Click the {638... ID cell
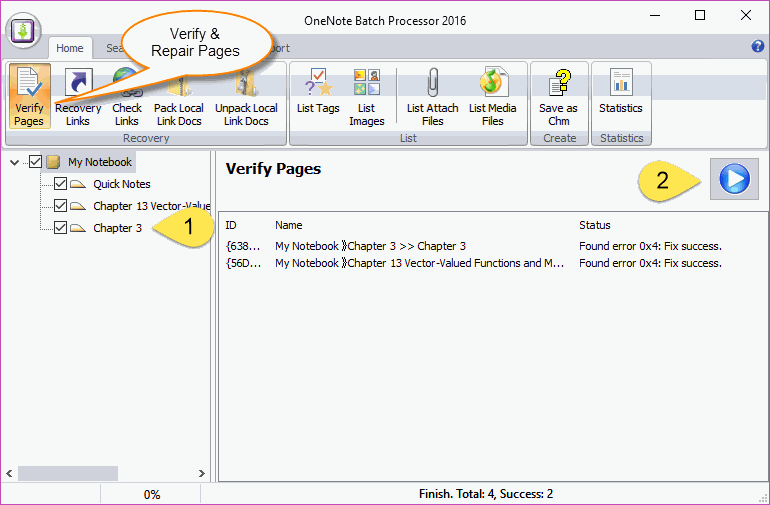The image size is (770, 505). click(x=243, y=246)
